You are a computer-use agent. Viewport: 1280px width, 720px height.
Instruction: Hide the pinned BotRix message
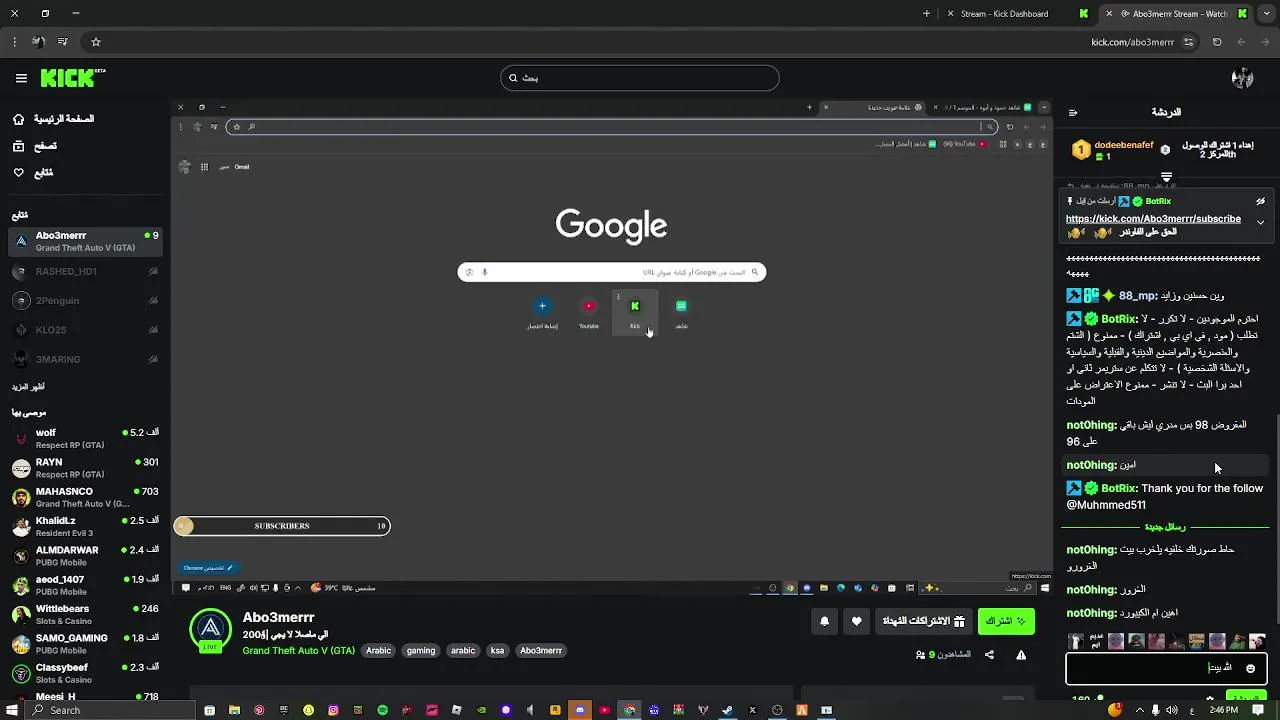(1260, 201)
